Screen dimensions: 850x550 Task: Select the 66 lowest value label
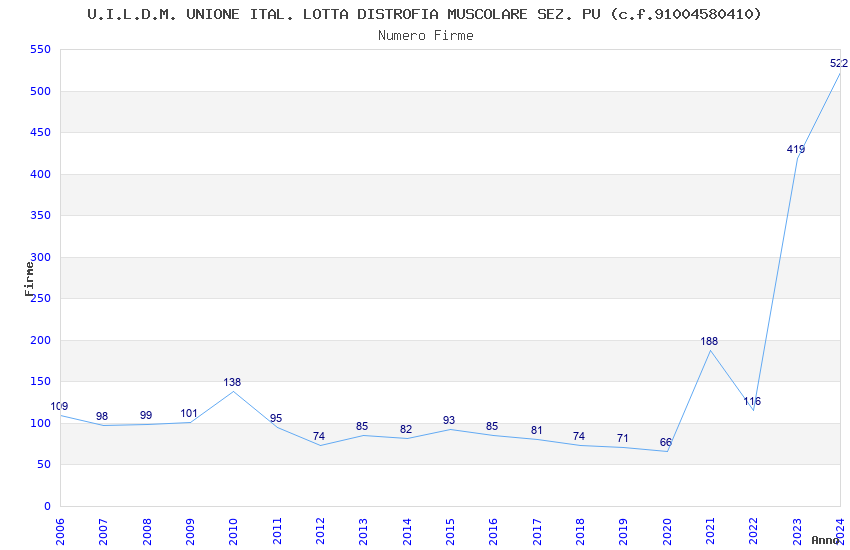tap(665, 442)
